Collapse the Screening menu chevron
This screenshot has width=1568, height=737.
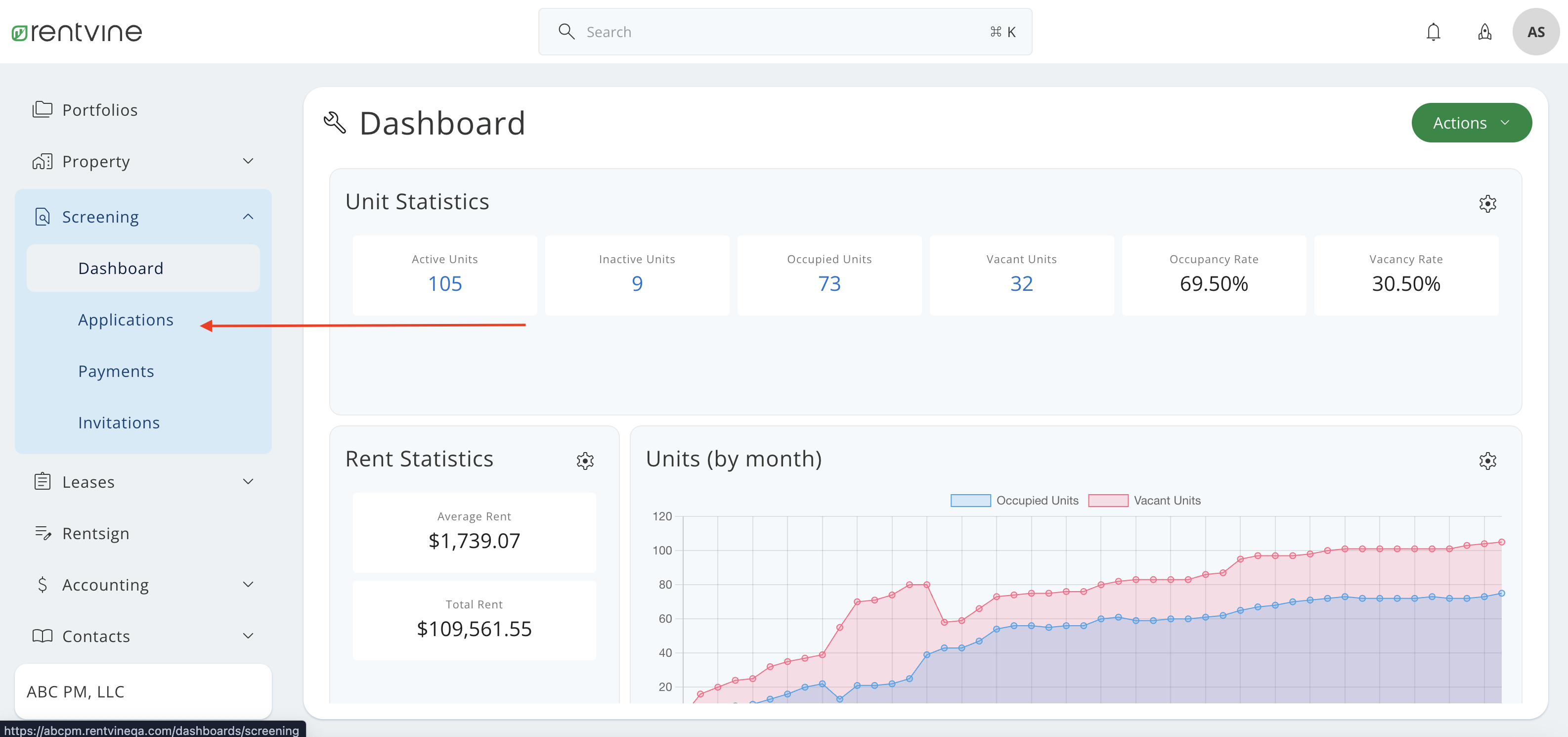coord(248,217)
